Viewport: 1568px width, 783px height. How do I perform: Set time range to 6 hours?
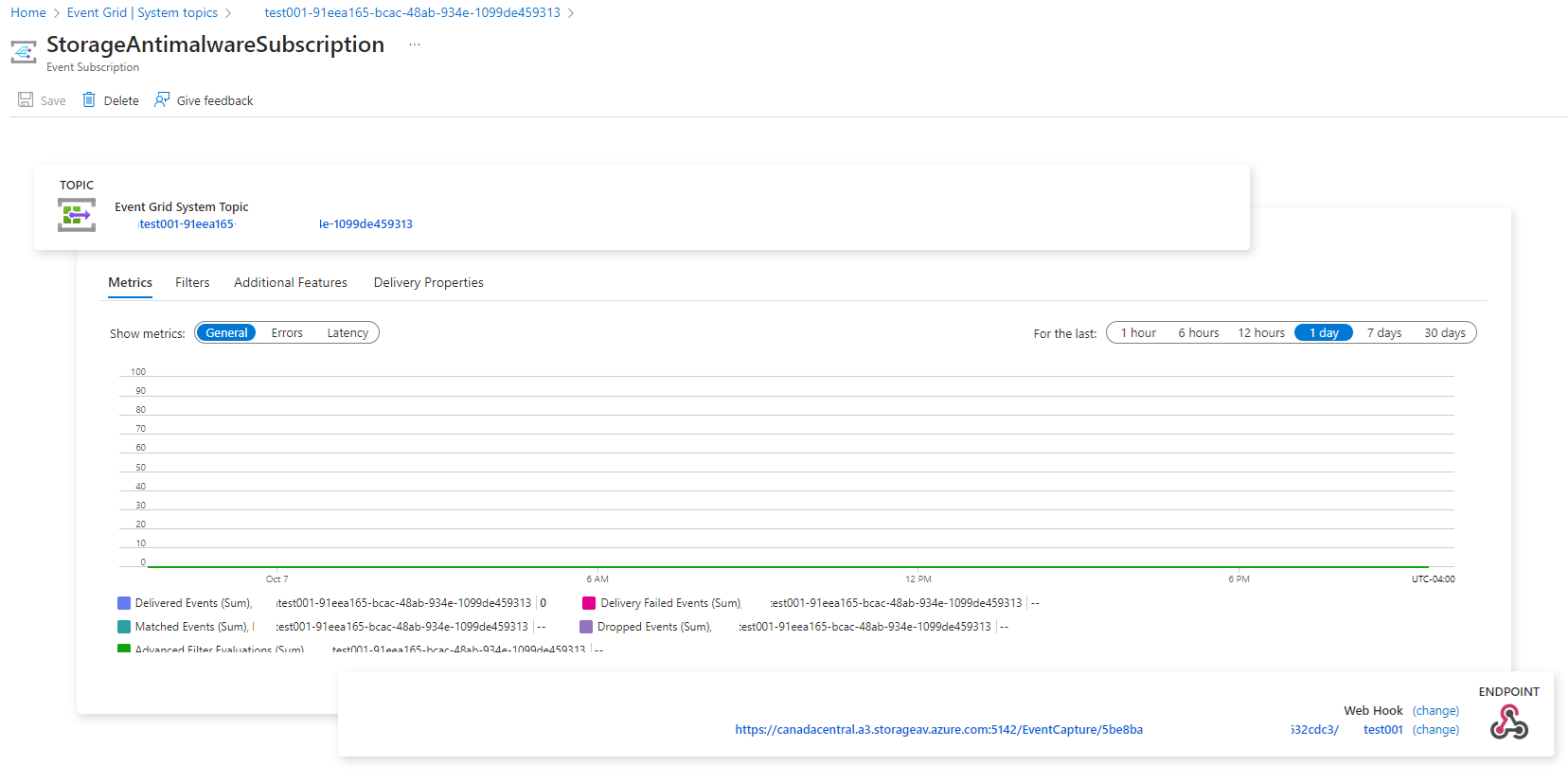point(1199,333)
